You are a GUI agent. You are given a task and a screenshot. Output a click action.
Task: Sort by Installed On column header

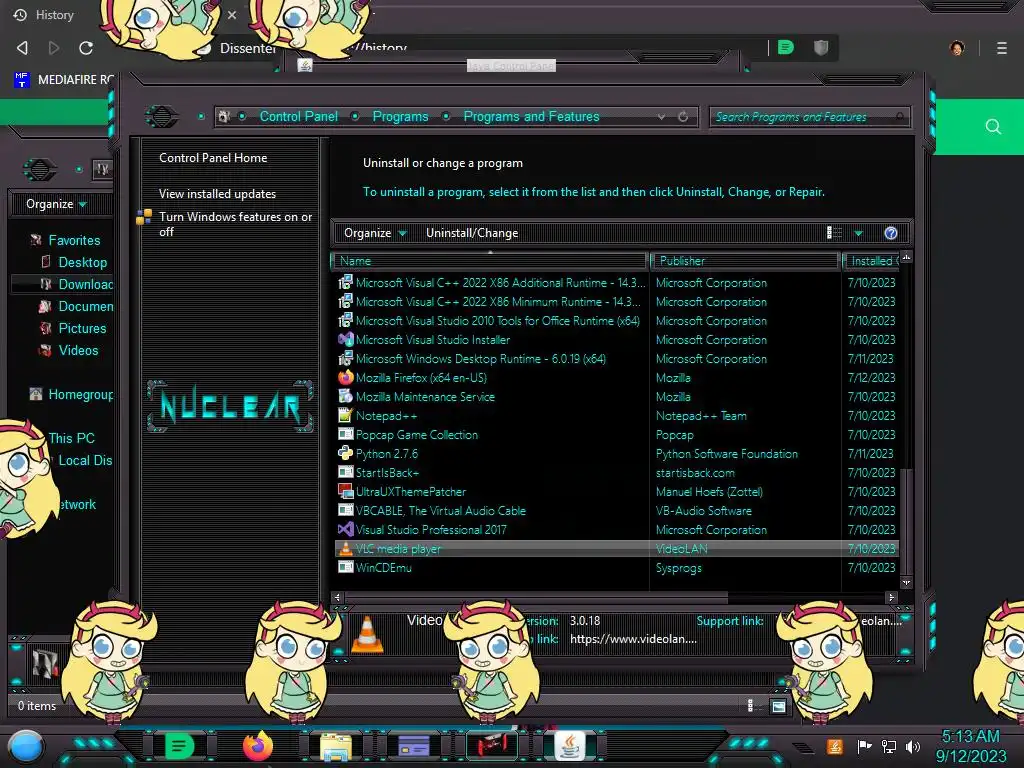pyautogui.click(x=871, y=261)
